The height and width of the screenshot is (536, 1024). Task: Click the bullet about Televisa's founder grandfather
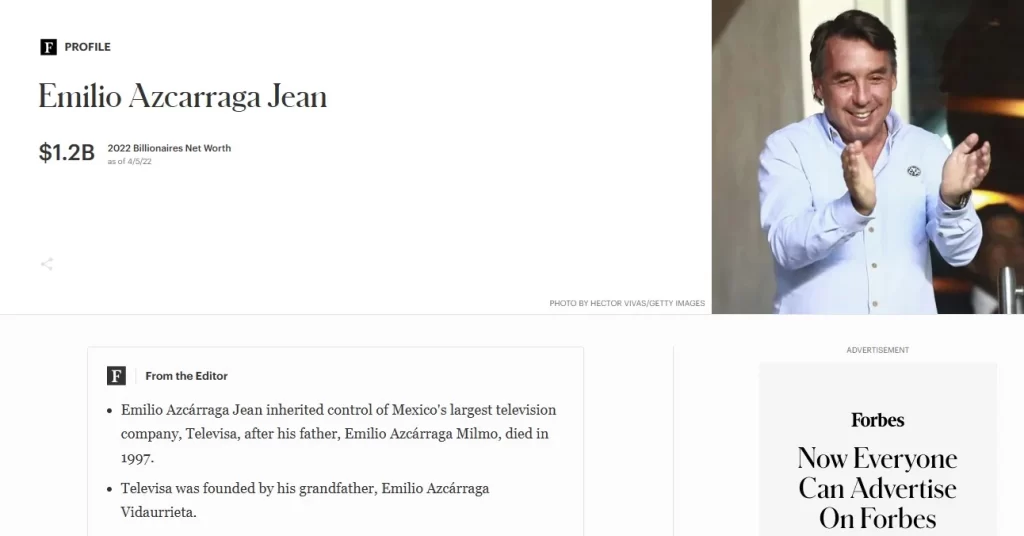pyautogui.click(x=305, y=500)
